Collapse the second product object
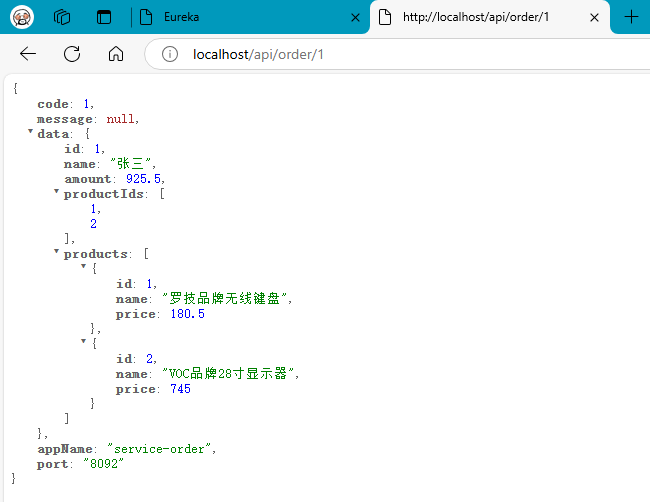The height and width of the screenshot is (502, 650). coord(83,342)
